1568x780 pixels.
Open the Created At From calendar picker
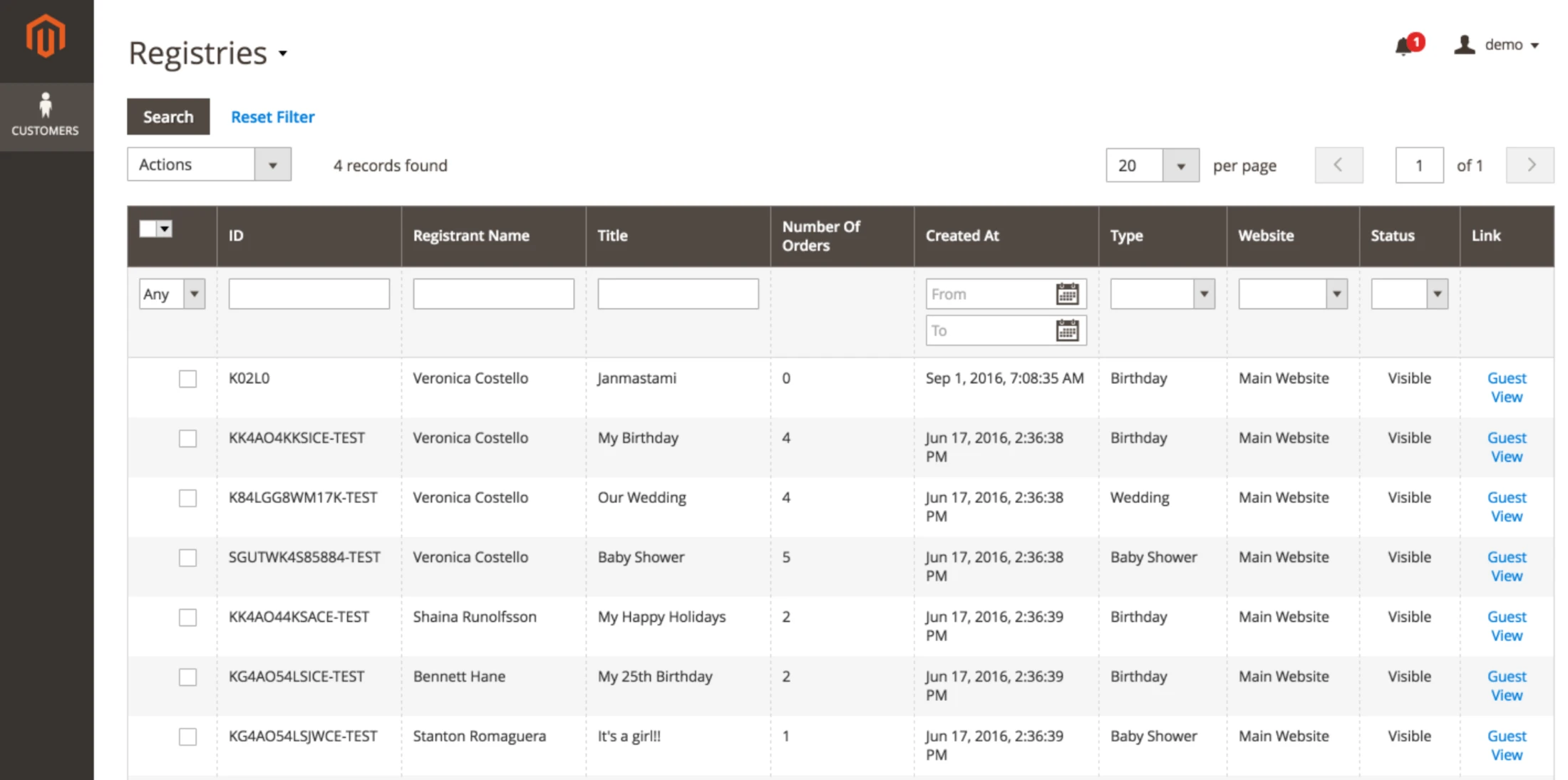pyautogui.click(x=1067, y=293)
